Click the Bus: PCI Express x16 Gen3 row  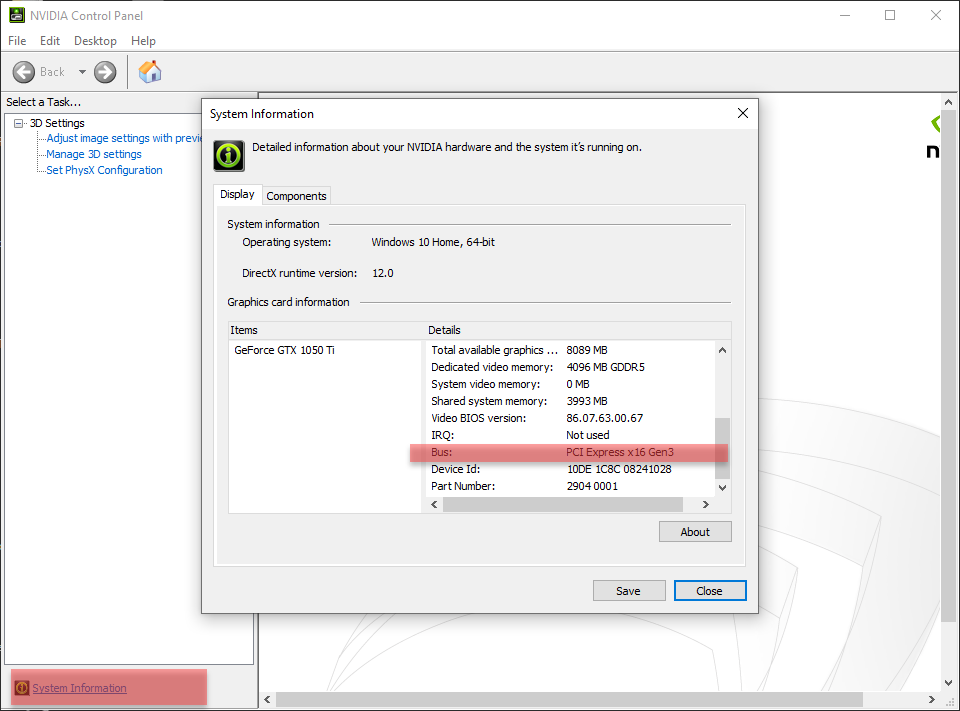(569, 453)
